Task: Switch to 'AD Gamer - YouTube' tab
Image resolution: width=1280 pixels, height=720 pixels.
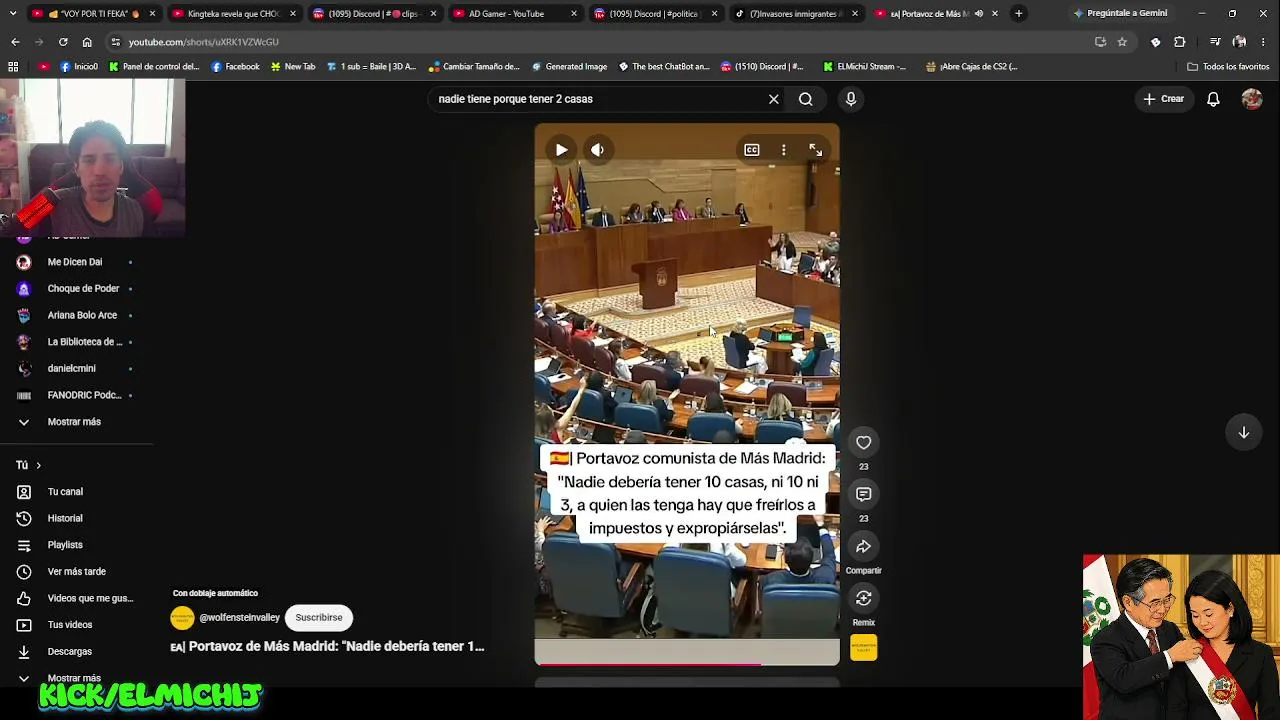Action: click(x=514, y=14)
